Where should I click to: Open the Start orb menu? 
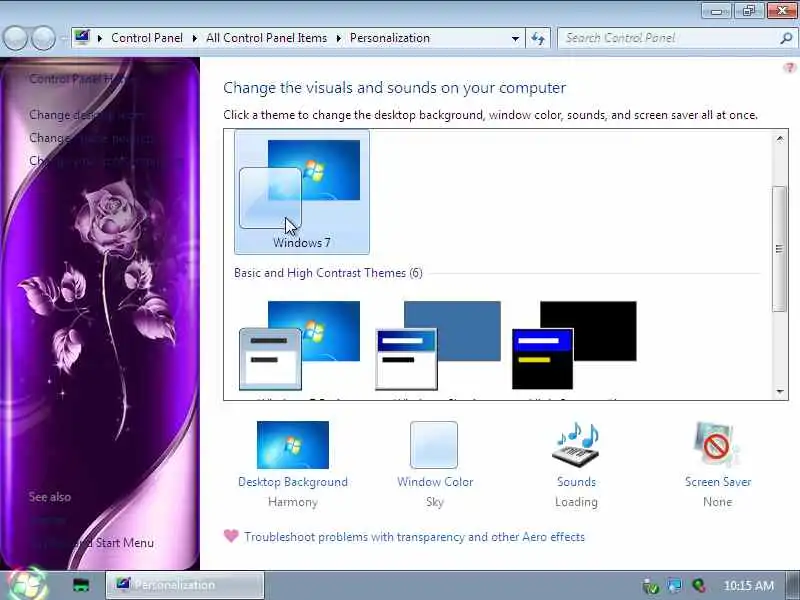pyautogui.click(x=27, y=585)
